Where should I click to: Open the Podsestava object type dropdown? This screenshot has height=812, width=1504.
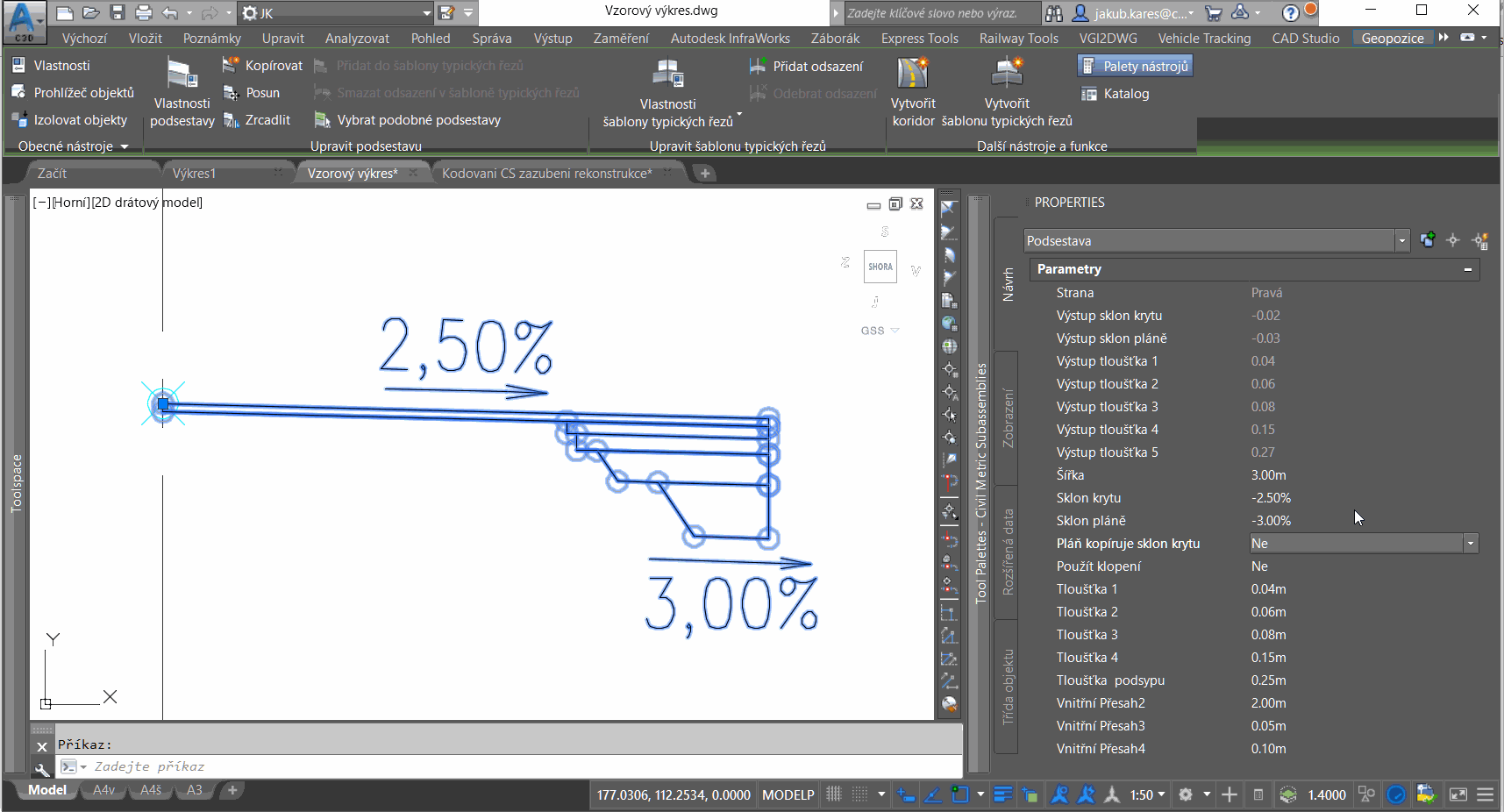pyautogui.click(x=1216, y=241)
